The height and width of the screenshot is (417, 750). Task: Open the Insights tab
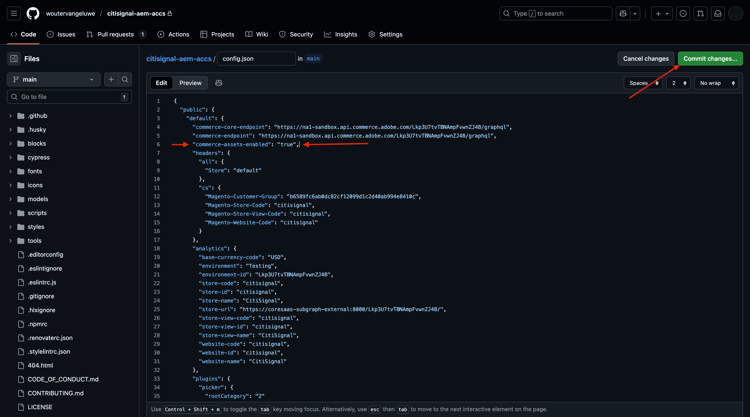341,34
